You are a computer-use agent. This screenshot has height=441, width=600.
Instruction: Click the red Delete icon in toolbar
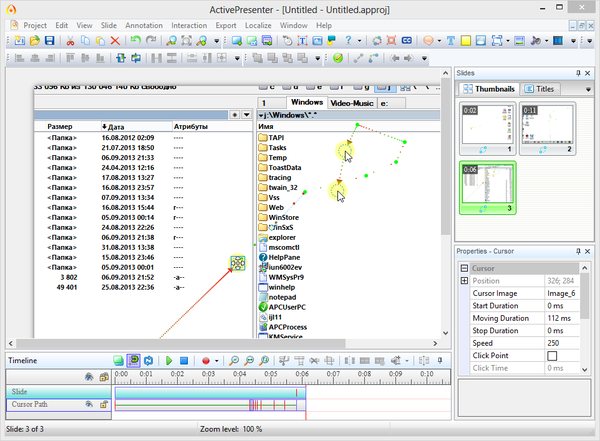[116, 41]
